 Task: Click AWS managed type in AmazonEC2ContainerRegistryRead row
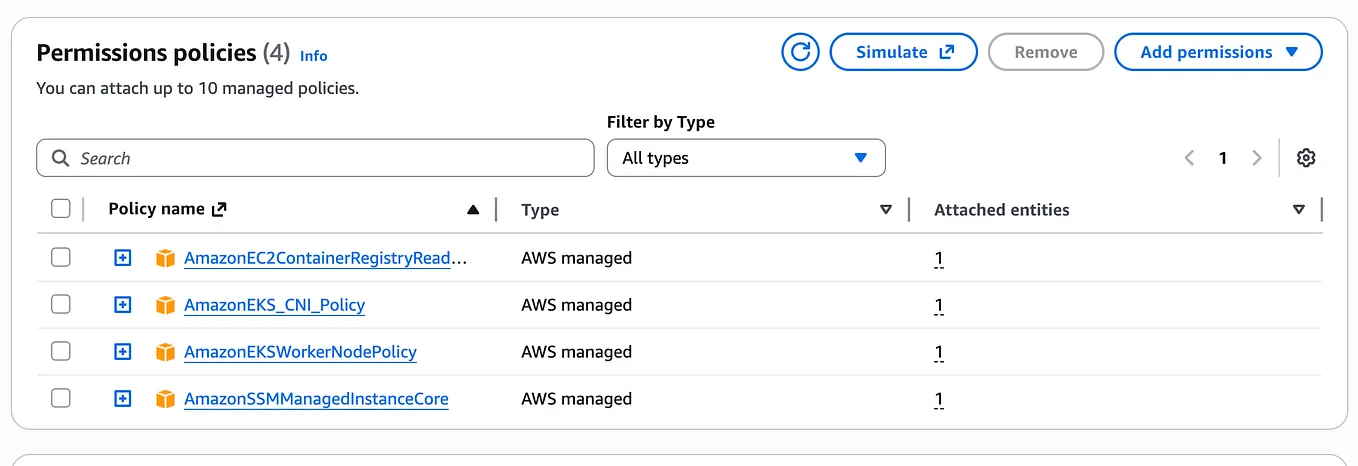577,258
